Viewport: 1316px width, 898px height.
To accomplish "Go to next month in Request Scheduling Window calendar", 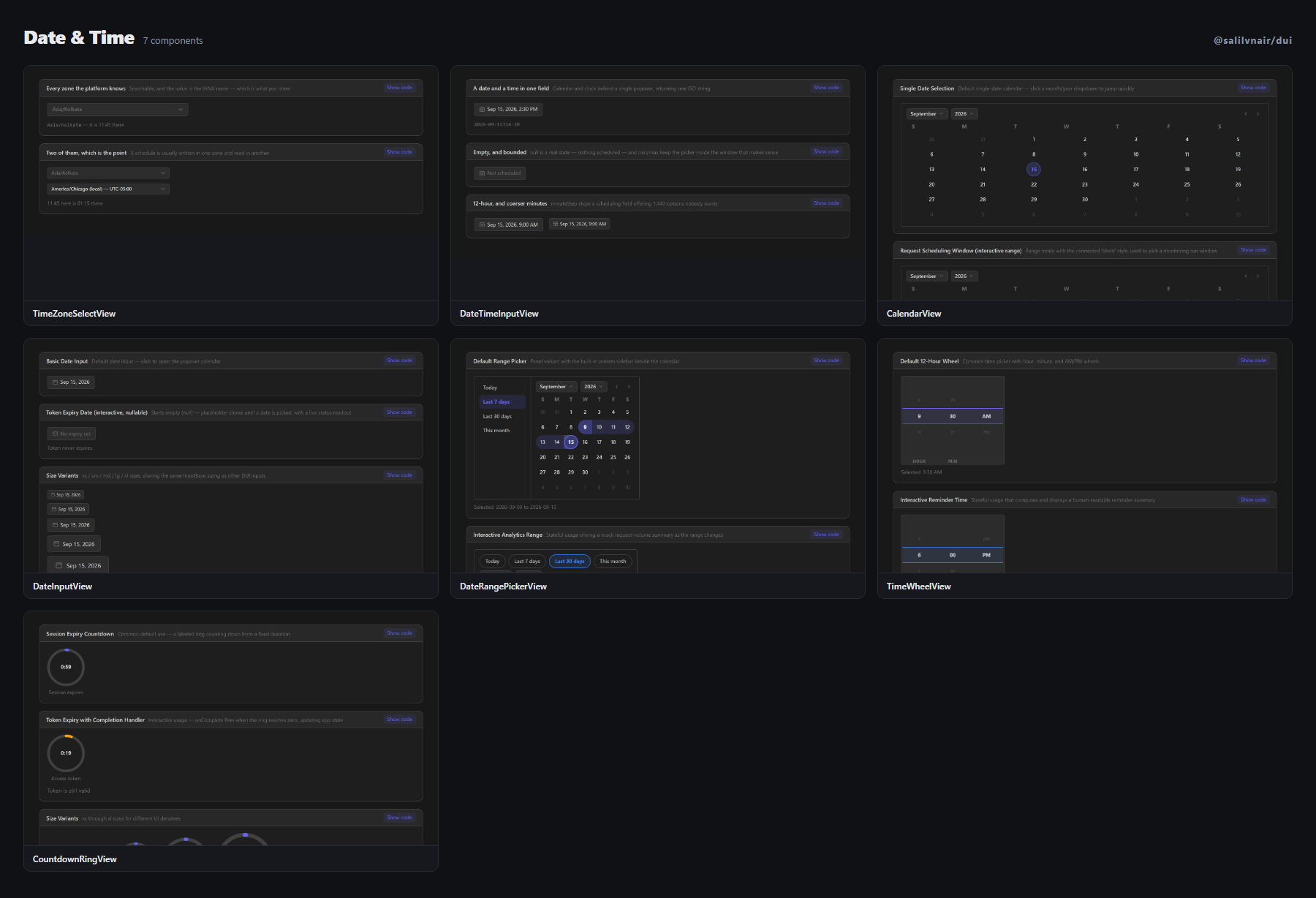I will [1258, 276].
